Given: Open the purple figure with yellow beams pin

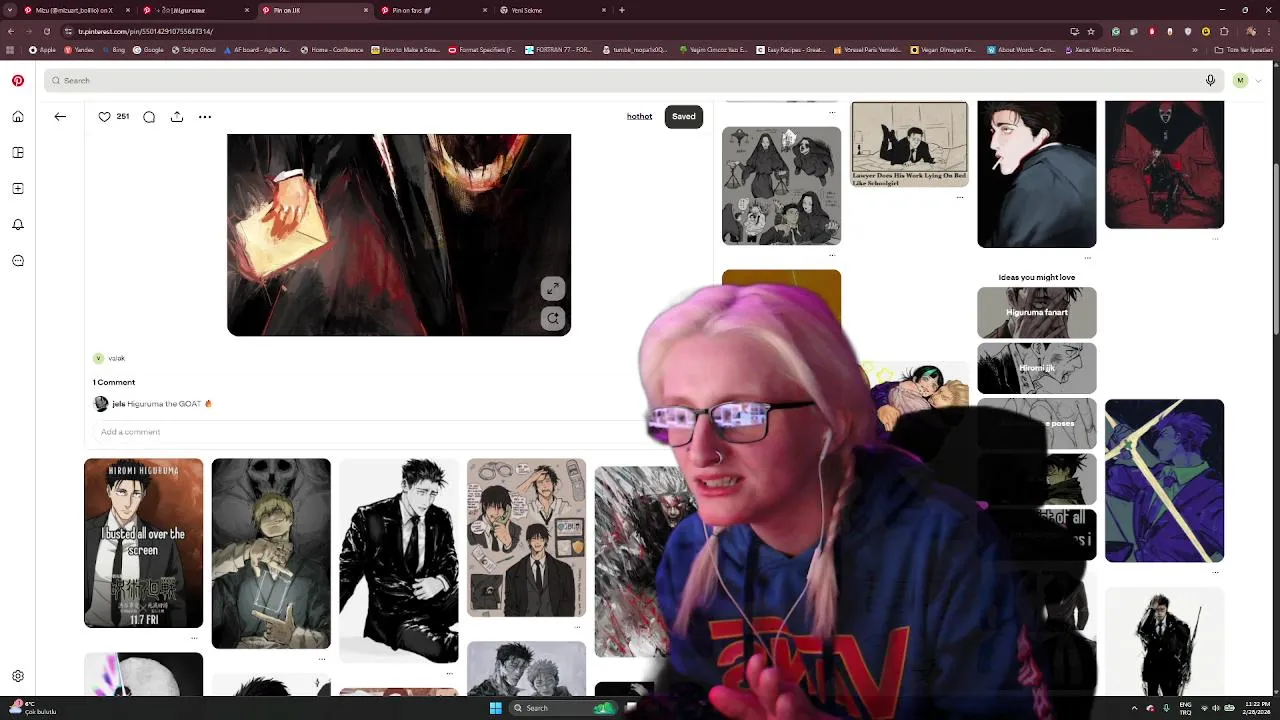Looking at the screenshot, I should coord(1164,481).
